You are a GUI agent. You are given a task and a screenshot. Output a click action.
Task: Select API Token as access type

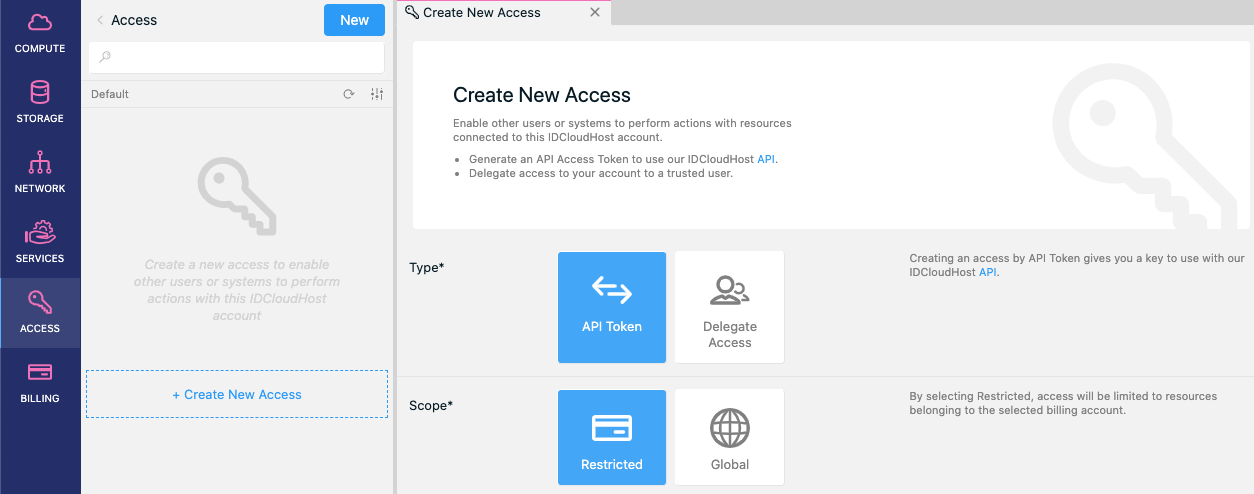coord(612,307)
